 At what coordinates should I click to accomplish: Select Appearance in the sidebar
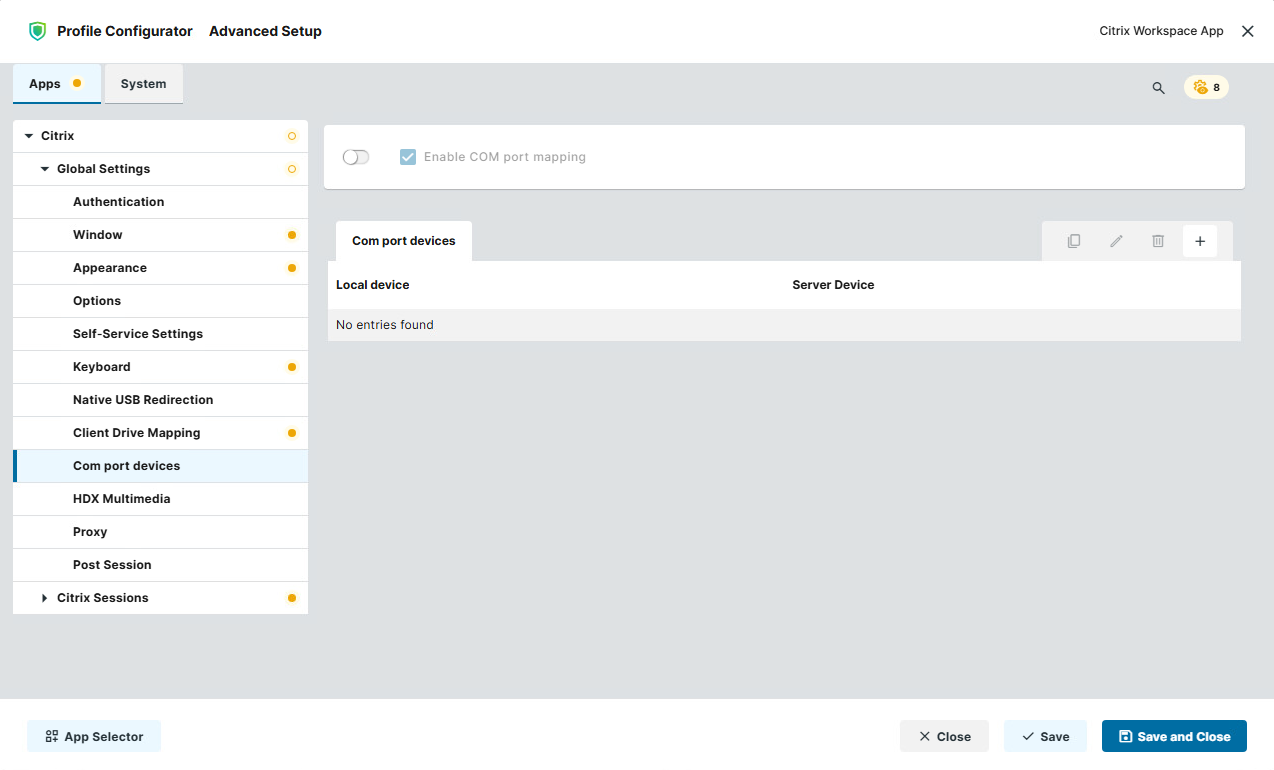(160, 268)
